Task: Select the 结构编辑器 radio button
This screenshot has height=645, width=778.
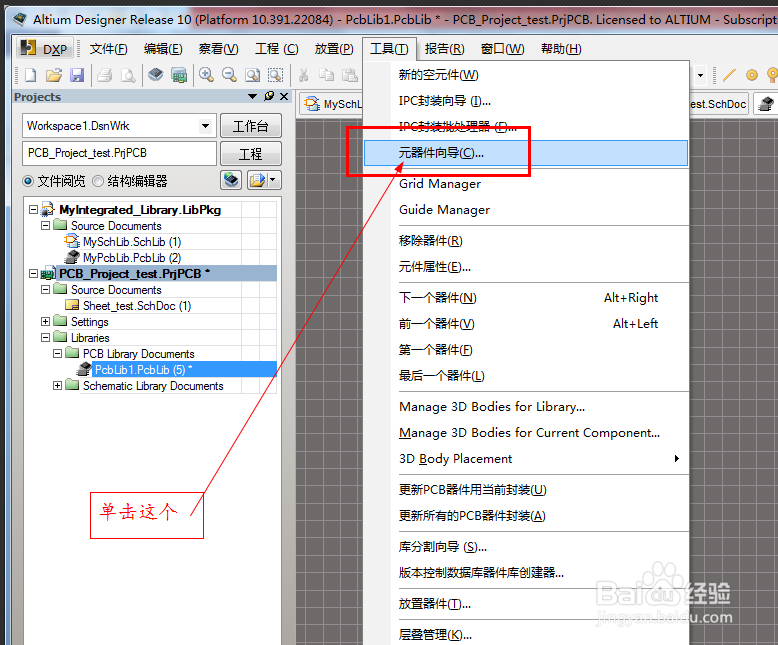Action: click(x=98, y=181)
